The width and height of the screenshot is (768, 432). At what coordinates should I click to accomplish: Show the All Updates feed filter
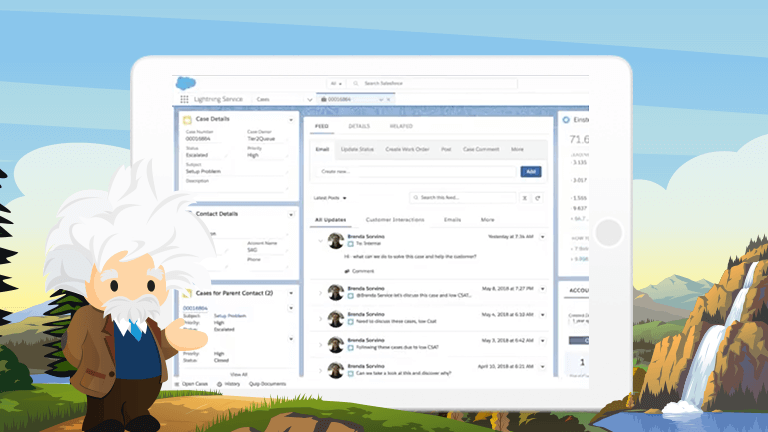331,220
